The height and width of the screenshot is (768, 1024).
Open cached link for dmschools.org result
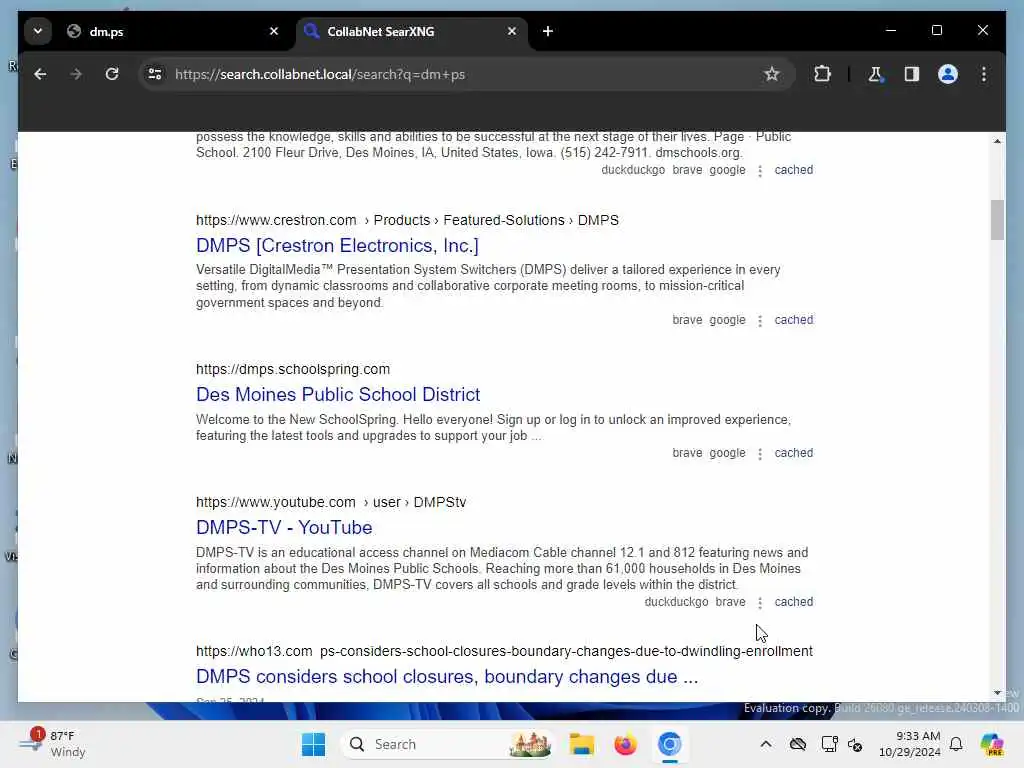pyautogui.click(x=793, y=170)
